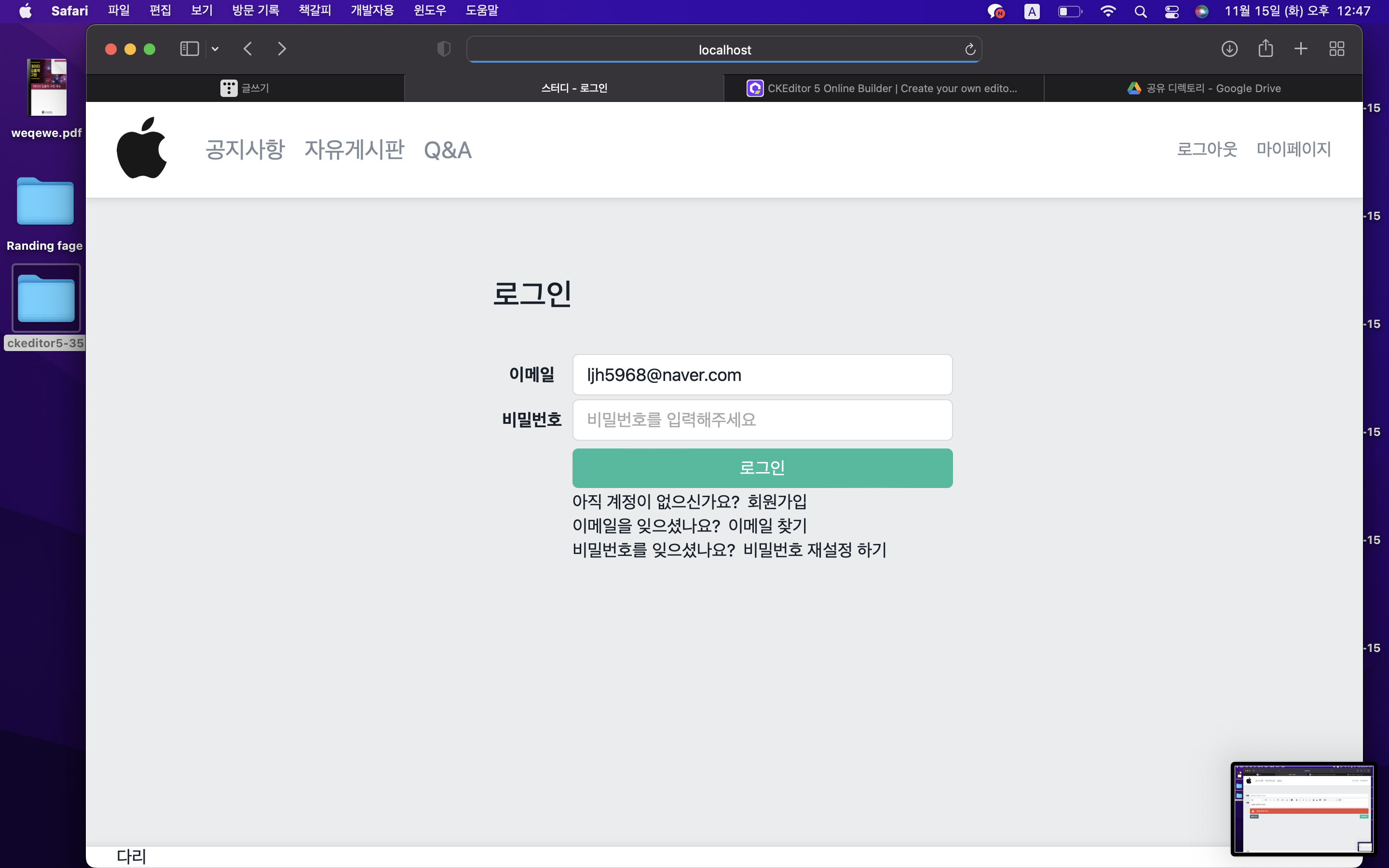Open a new tab with plus icon
The height and width of the screenshot is (868, 1389).
pyautogui.click(x=1301, y=49)
